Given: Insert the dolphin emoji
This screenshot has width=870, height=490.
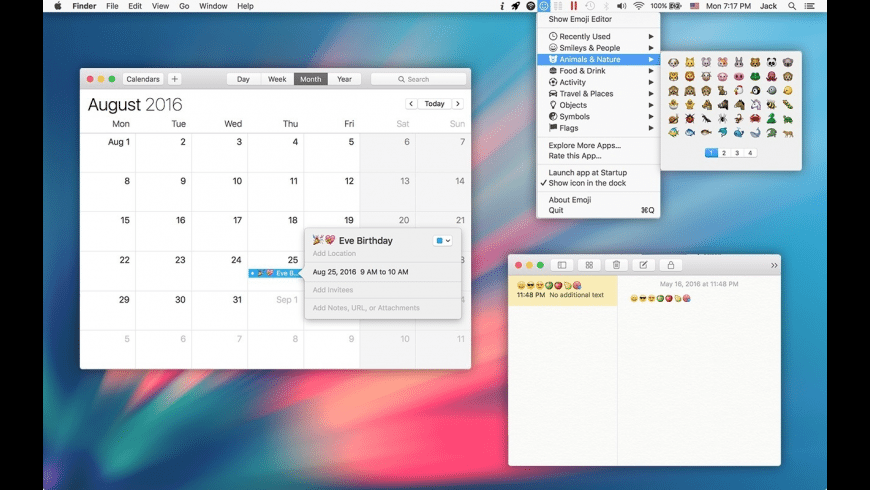Looking at the screenshot, I should (x=722, y=133).
